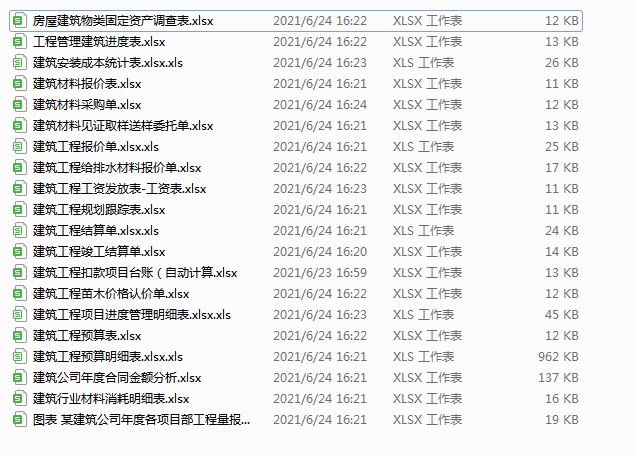
Task: Select the icon for 工程管理建筑进度表.xlsx
Action: pos(19,41)
